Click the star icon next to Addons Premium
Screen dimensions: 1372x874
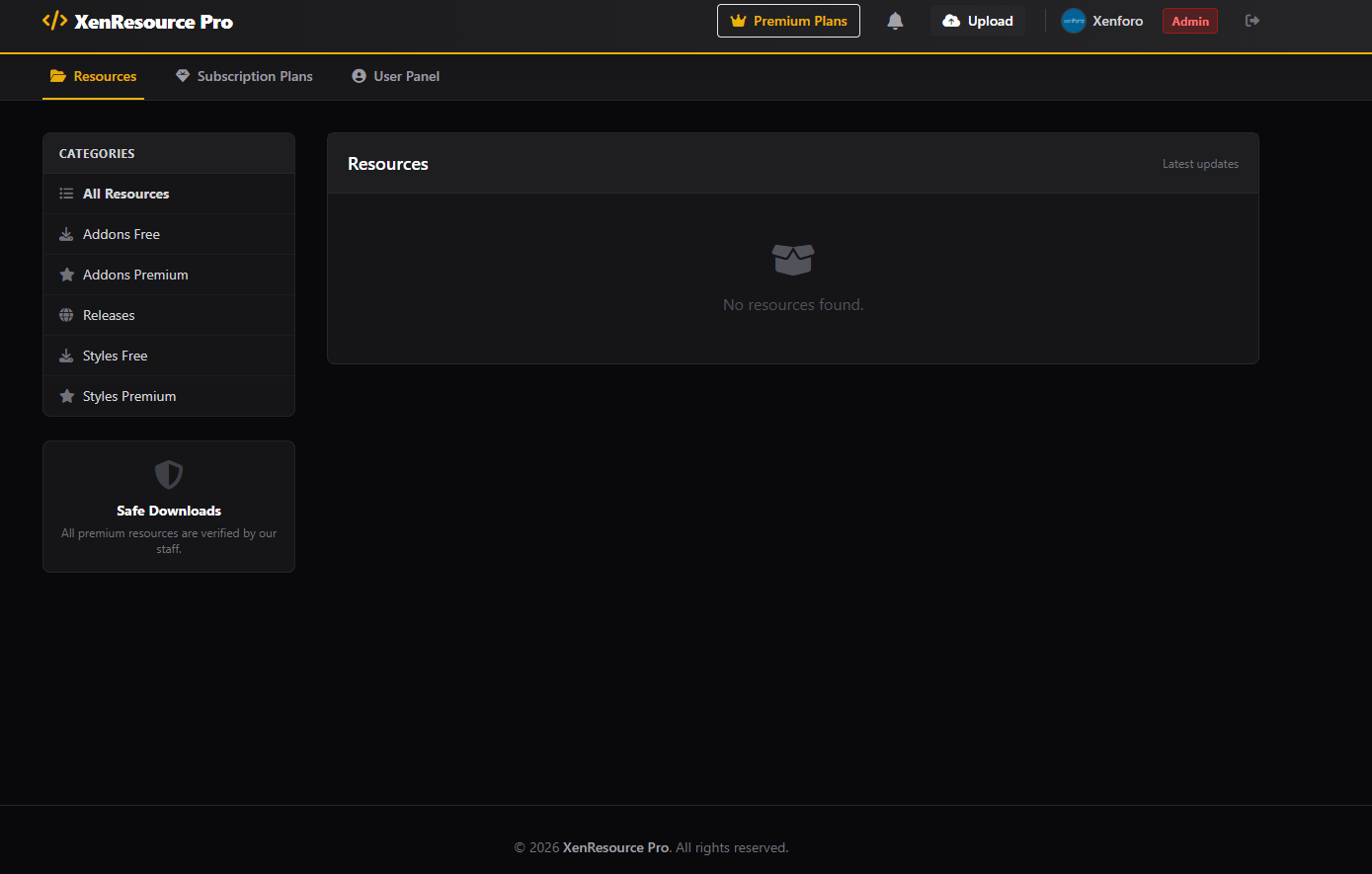[x=66, y=275]
